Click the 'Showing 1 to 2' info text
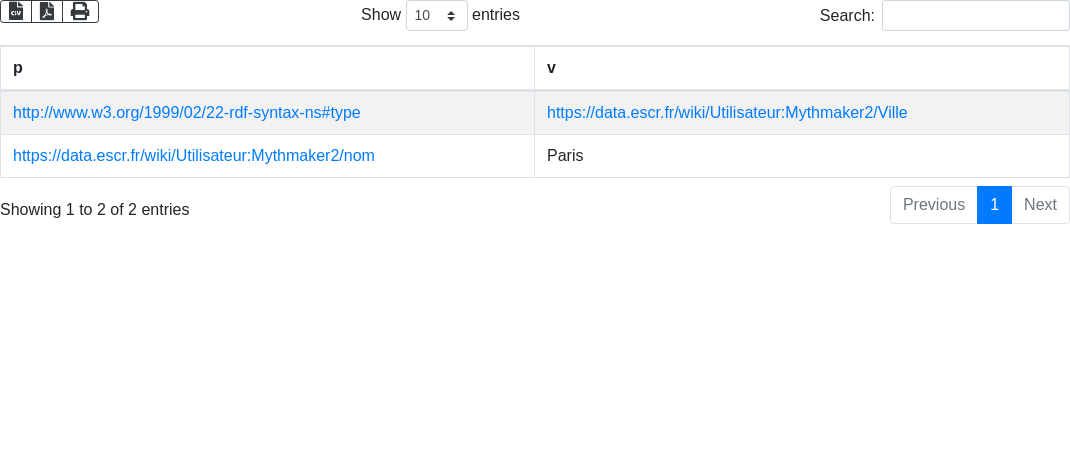Image resolution: width=1070 pixels, height=450 pixels. pyautogui.click(x=95, y=210)
